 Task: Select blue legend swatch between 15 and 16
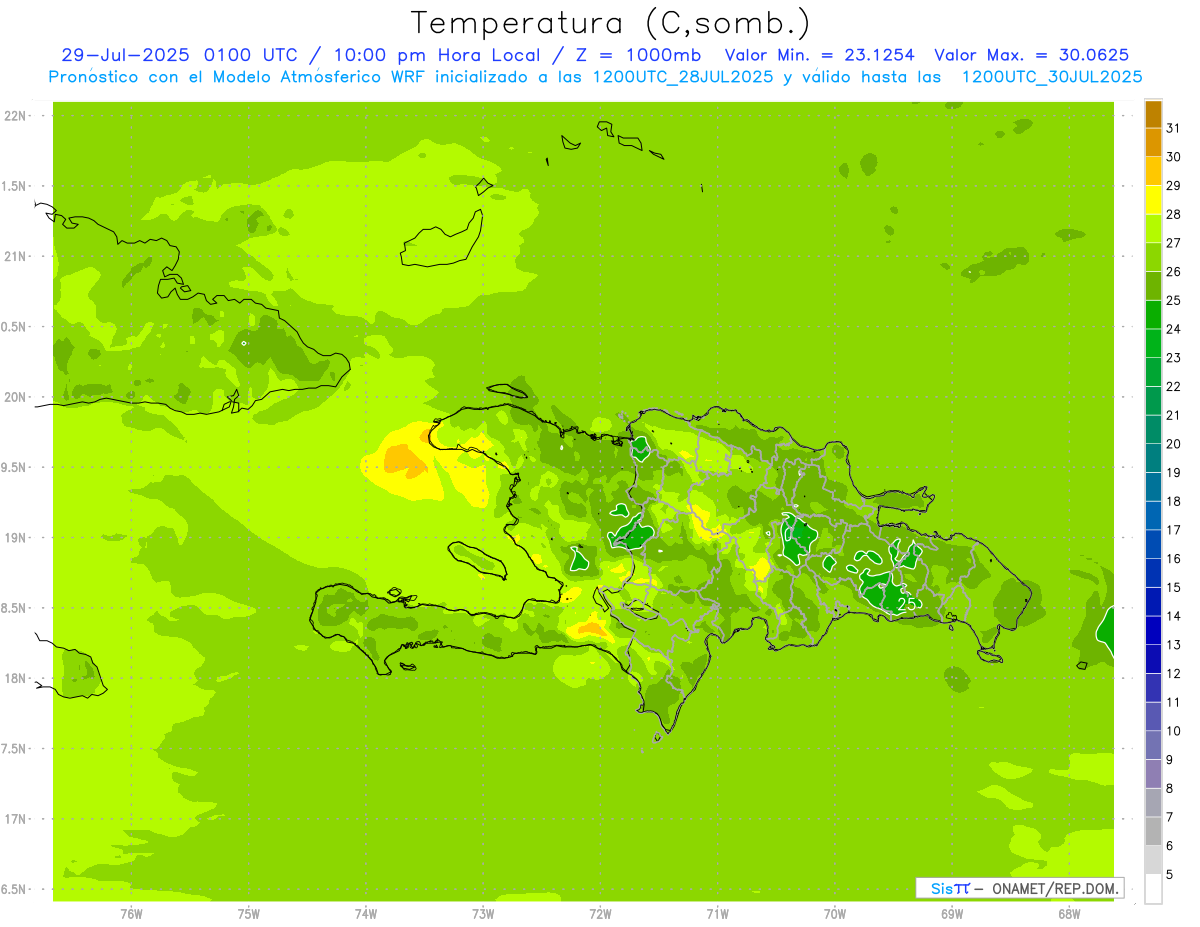pos(1154,573)
